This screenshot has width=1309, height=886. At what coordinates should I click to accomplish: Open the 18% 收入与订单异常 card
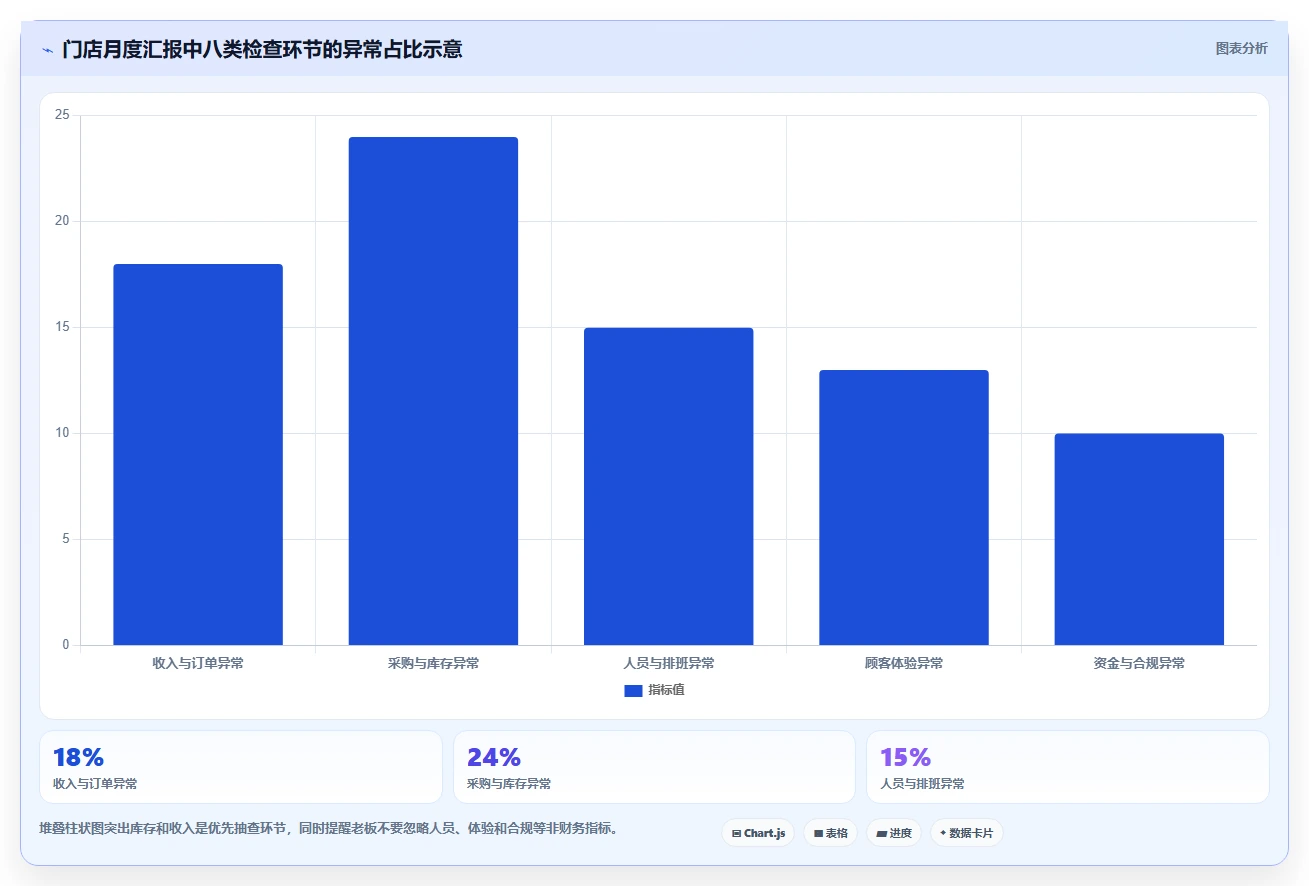[x=241, y=767]
